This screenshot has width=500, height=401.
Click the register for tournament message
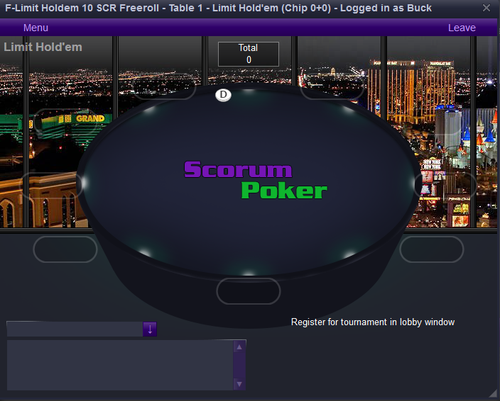click(x=373, y=322)
